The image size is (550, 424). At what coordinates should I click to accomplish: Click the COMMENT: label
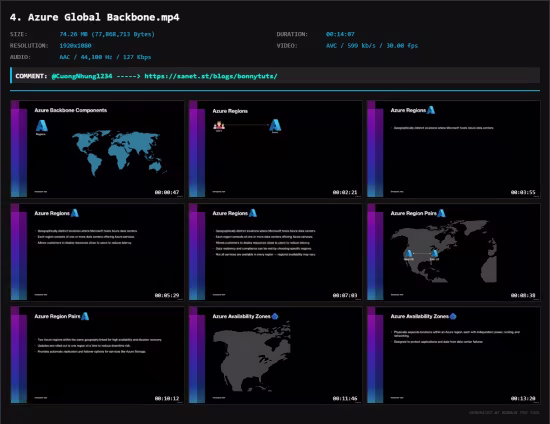click(31, 76)
